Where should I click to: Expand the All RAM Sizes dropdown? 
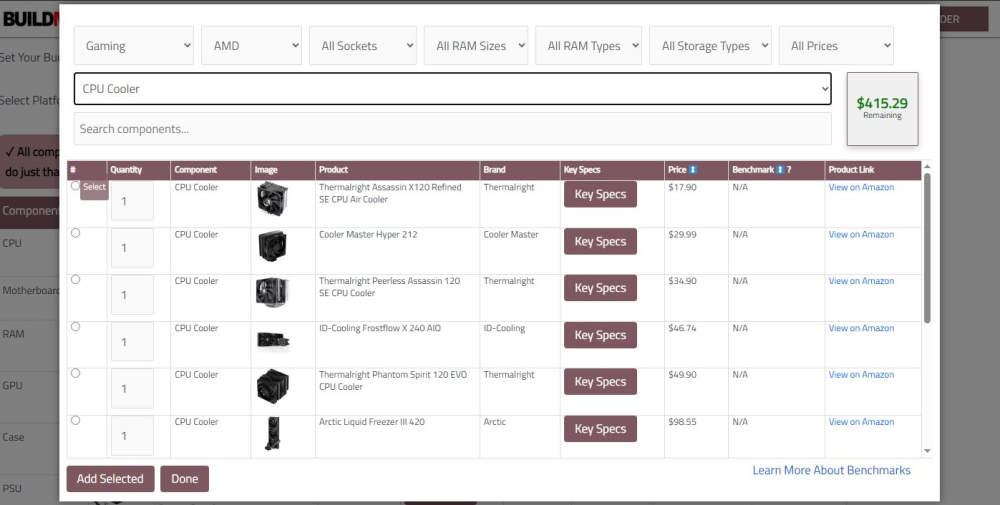coord(476,45)
